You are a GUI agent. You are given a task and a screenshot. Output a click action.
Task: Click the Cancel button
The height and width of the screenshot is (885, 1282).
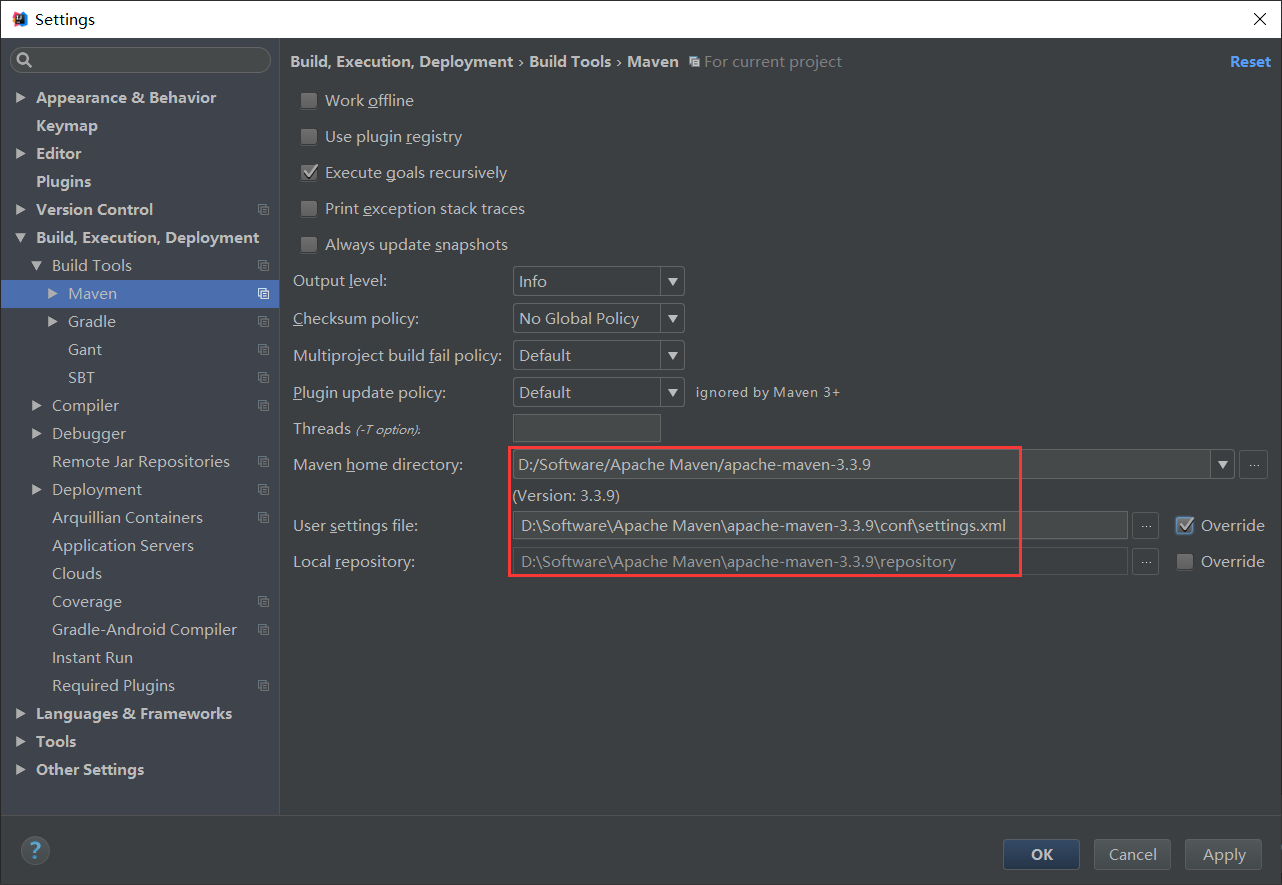[1133, 854]
